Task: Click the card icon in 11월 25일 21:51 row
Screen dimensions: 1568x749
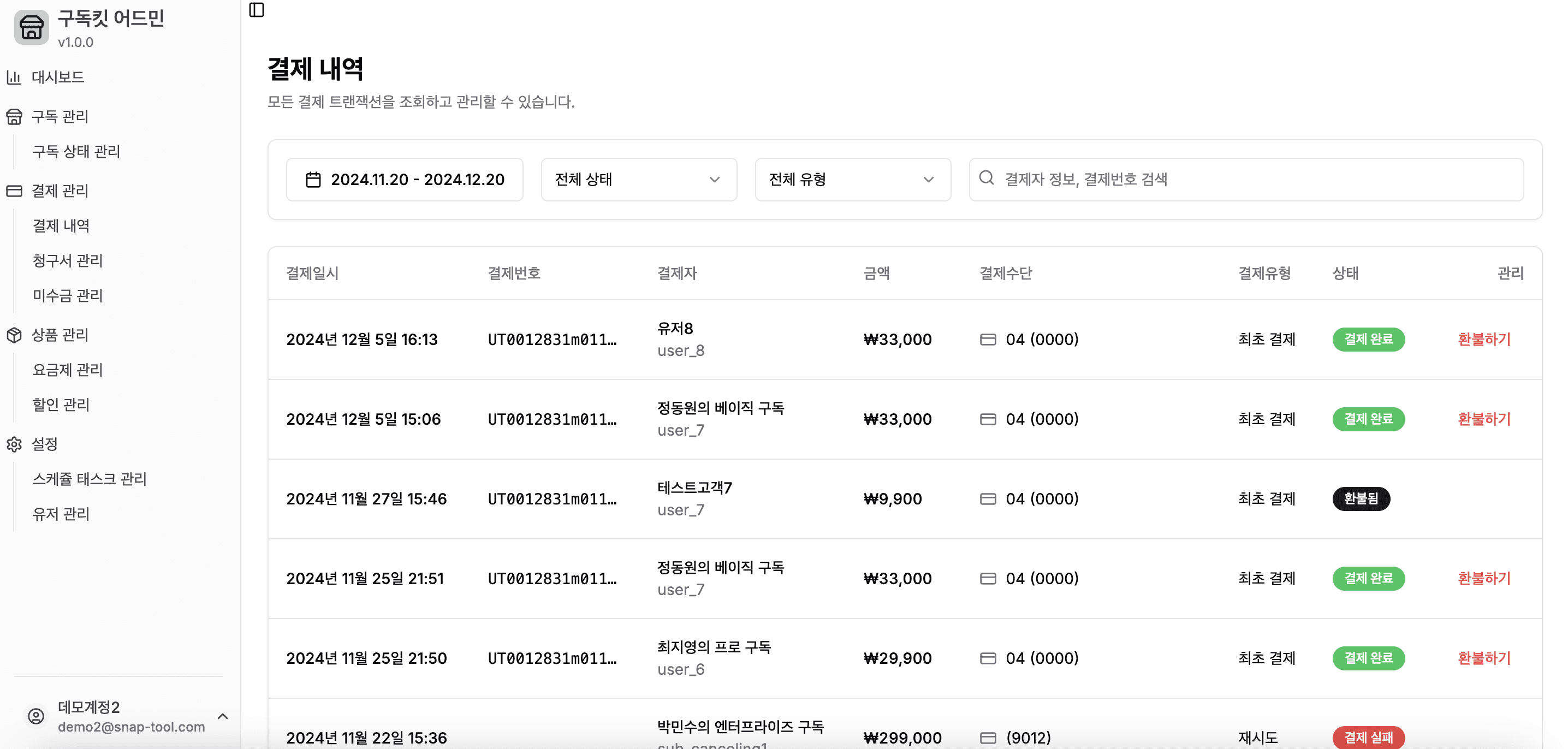Action: tap(988, 579)
